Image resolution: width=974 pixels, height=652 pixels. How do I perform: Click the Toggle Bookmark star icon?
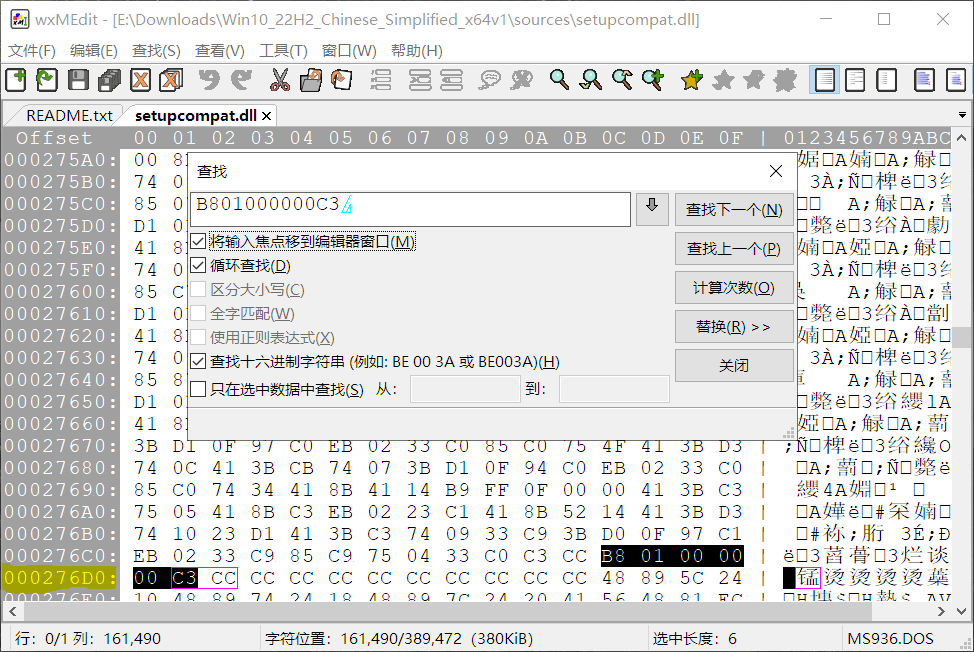click(691, 80)
